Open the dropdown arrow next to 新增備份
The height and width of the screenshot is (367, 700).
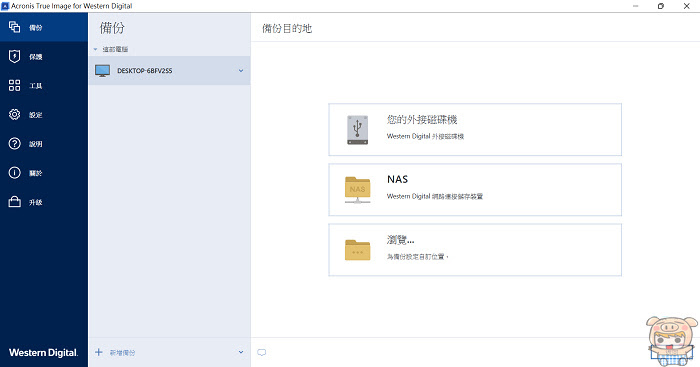[241, 352]
